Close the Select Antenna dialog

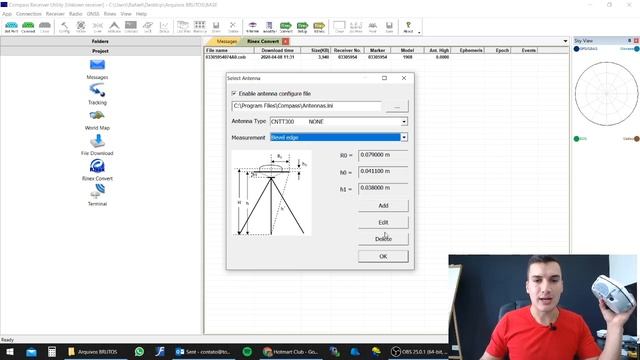click(404, 78)
